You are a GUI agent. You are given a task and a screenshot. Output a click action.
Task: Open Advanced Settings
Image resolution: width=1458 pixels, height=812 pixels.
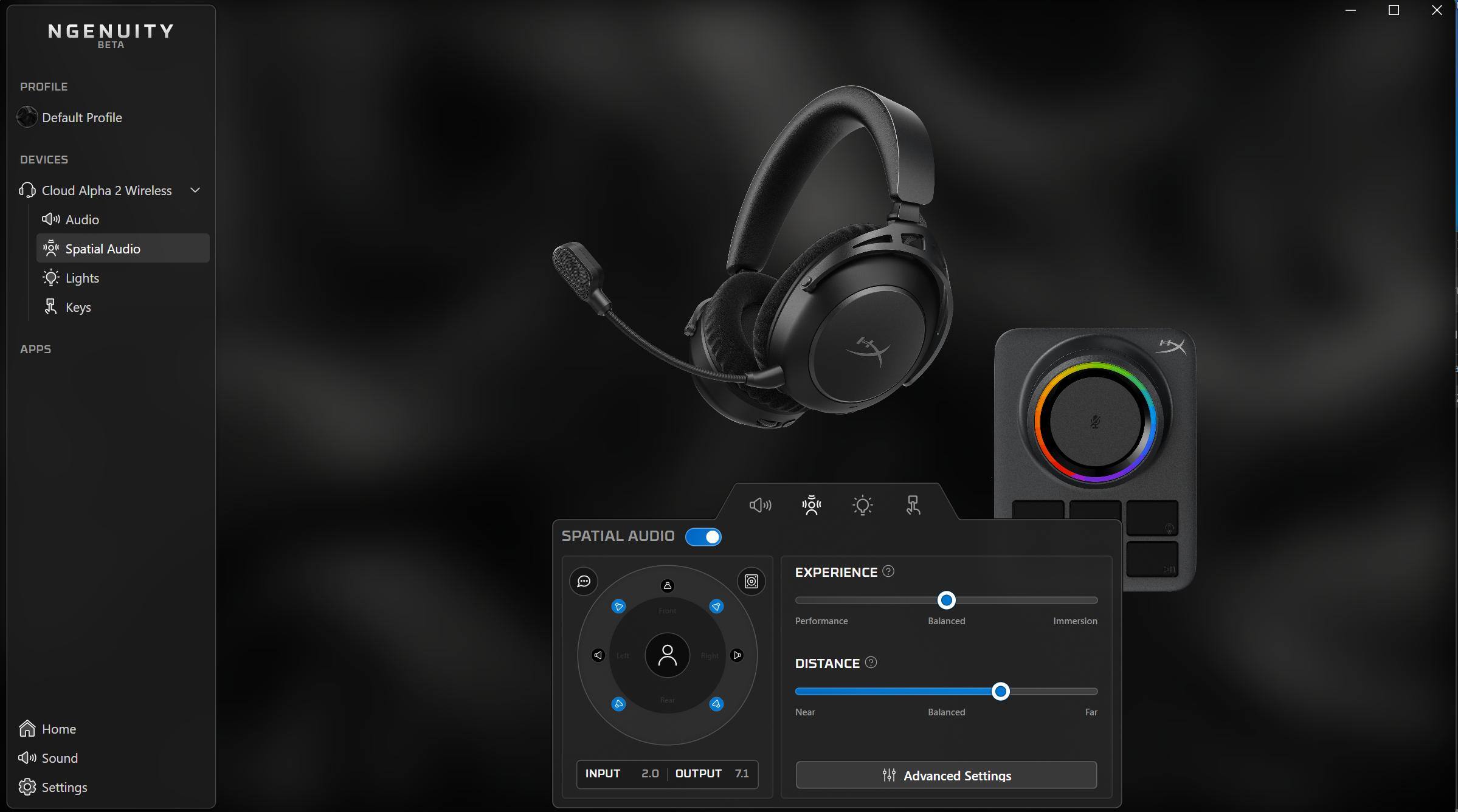pyautogui.click(x=946, y=776)
